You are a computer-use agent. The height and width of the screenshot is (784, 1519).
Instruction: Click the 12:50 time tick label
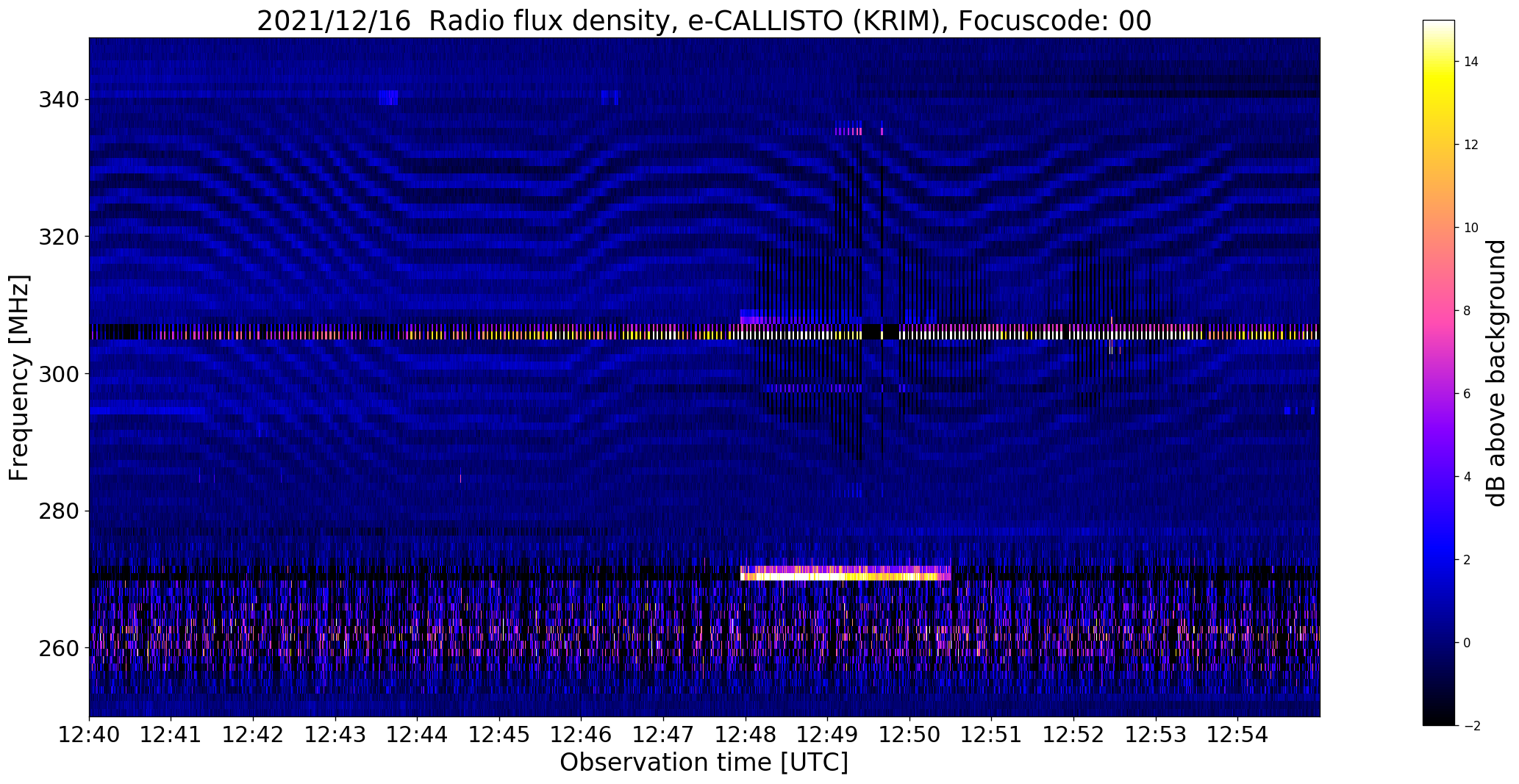point(910,735)
